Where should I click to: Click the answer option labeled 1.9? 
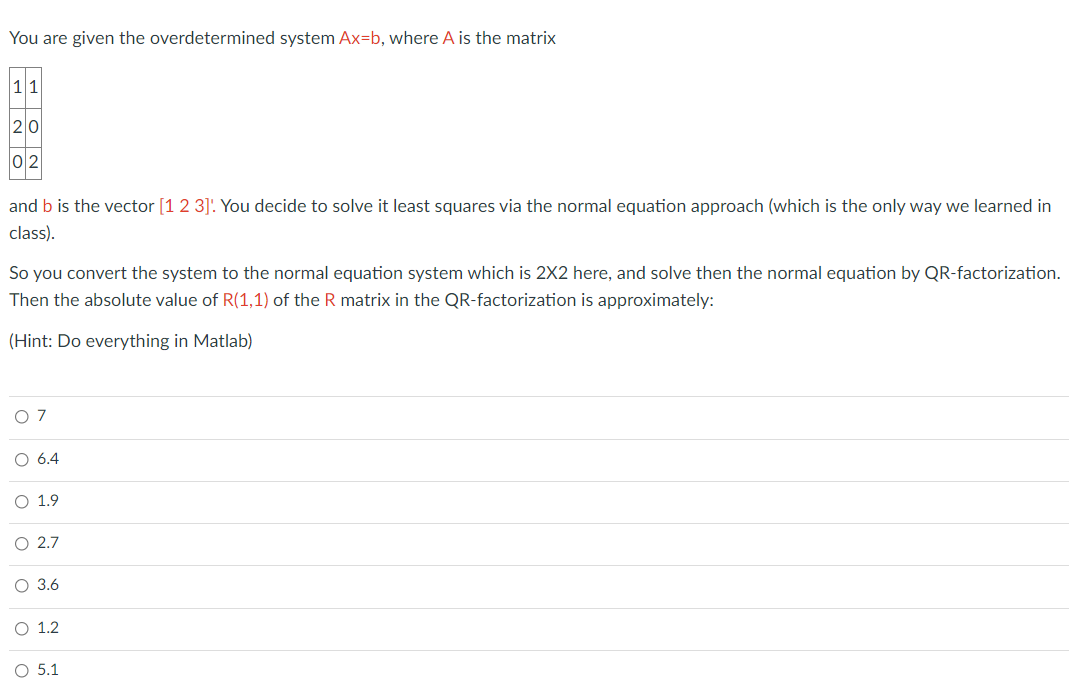(44, 501)
